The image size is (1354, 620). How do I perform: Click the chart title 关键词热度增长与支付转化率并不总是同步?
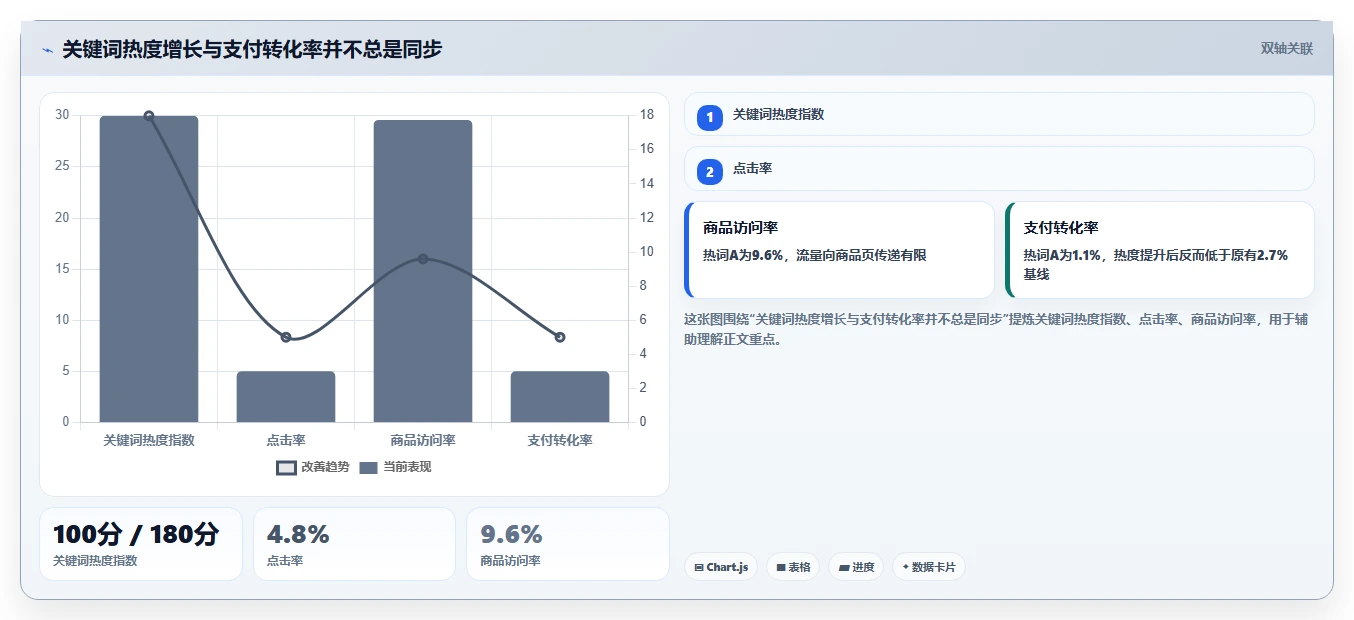point(252,49)
